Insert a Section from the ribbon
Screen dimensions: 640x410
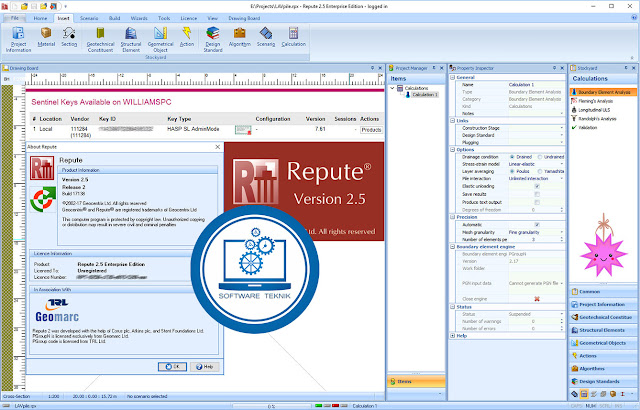tap(69, 37)
